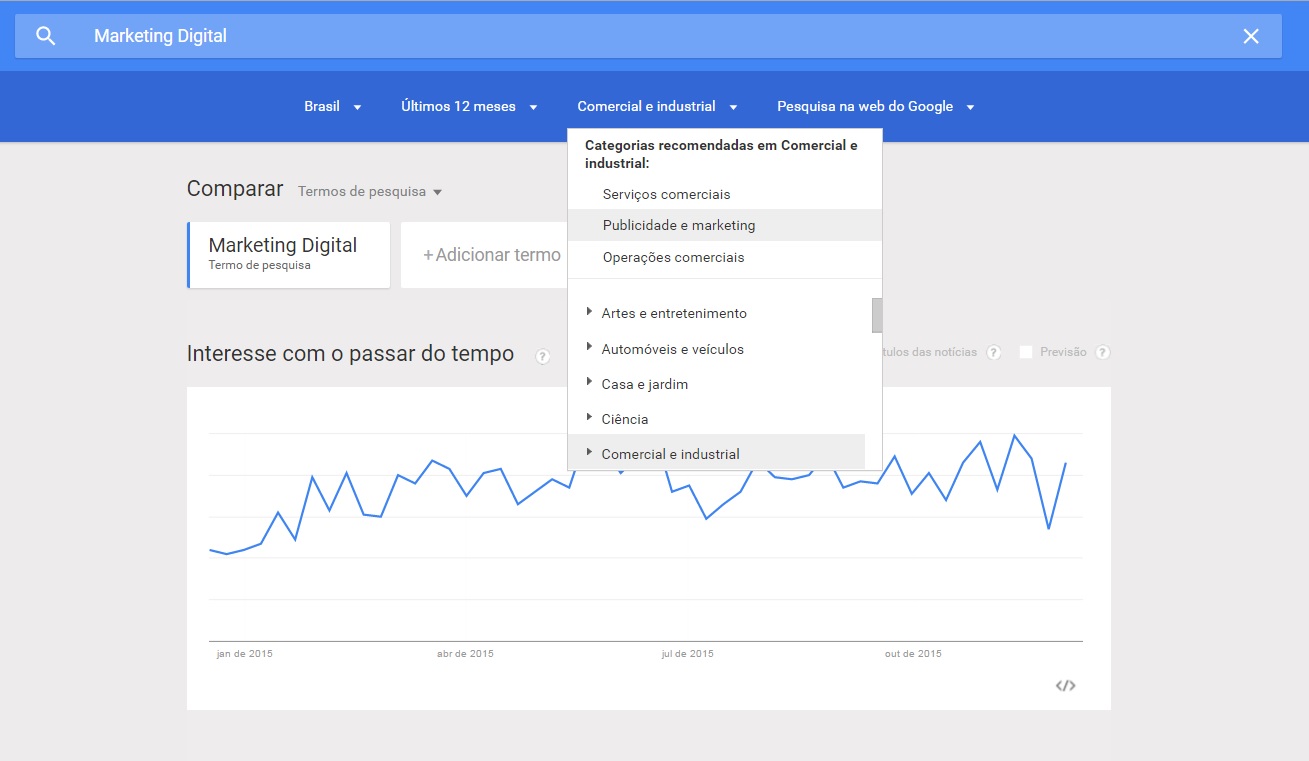Open Pesquisa na web do Google dropdown

[875, 107]
